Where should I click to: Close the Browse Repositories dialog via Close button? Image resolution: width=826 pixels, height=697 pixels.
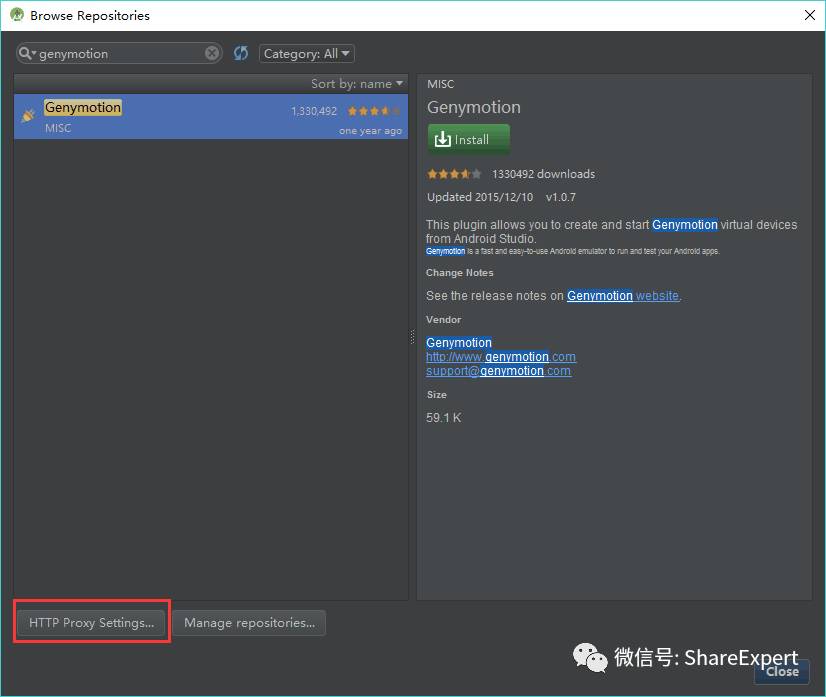pyautogui.click(x=782, y=672)
